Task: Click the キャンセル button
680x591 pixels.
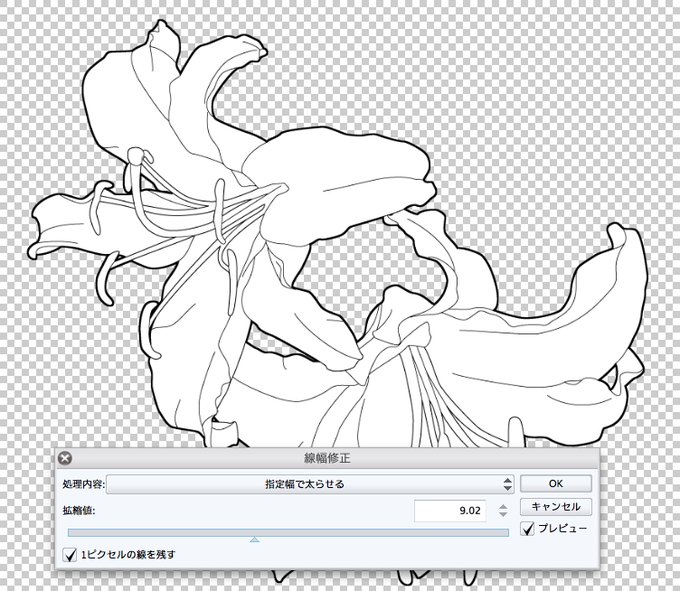Action: click(556, 506)
